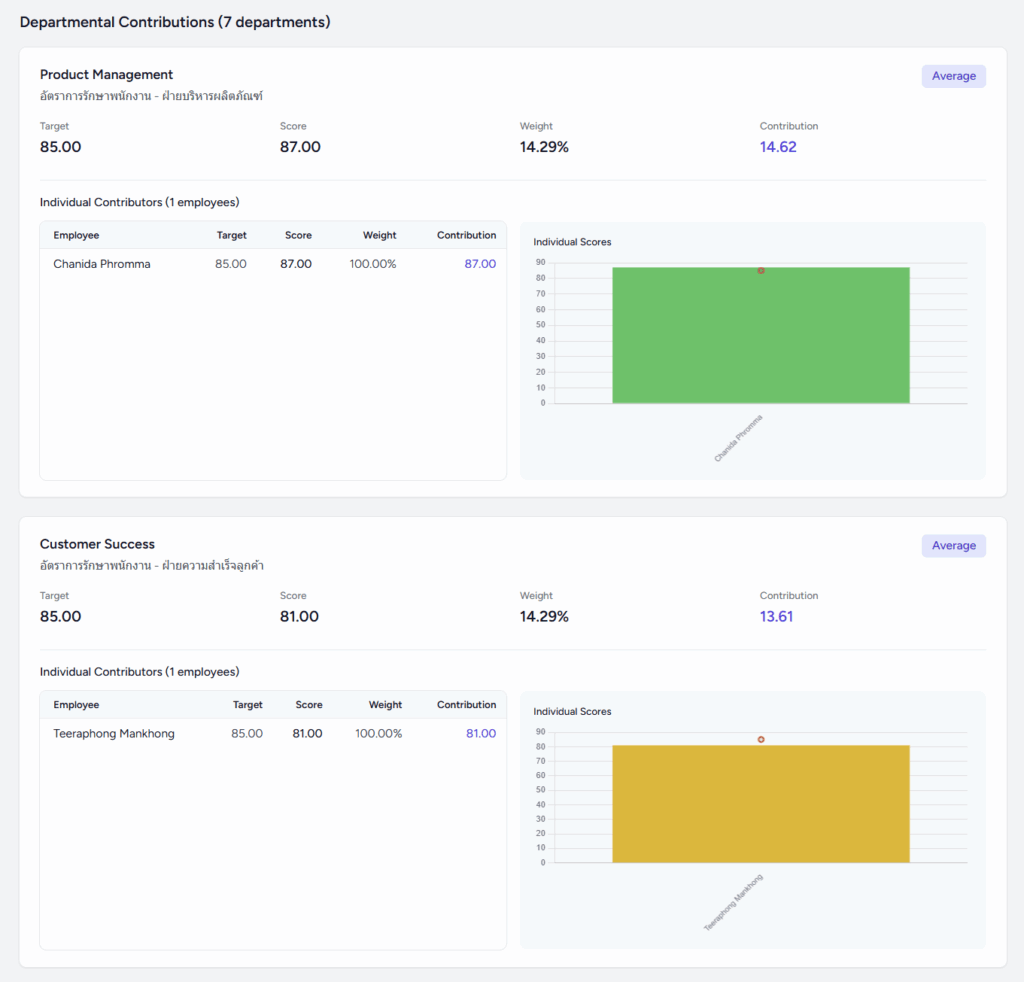Viewport: 1024px width, 982px height.
Task: Open the 13.61 contribution value link
Action: tap(776, 617)
